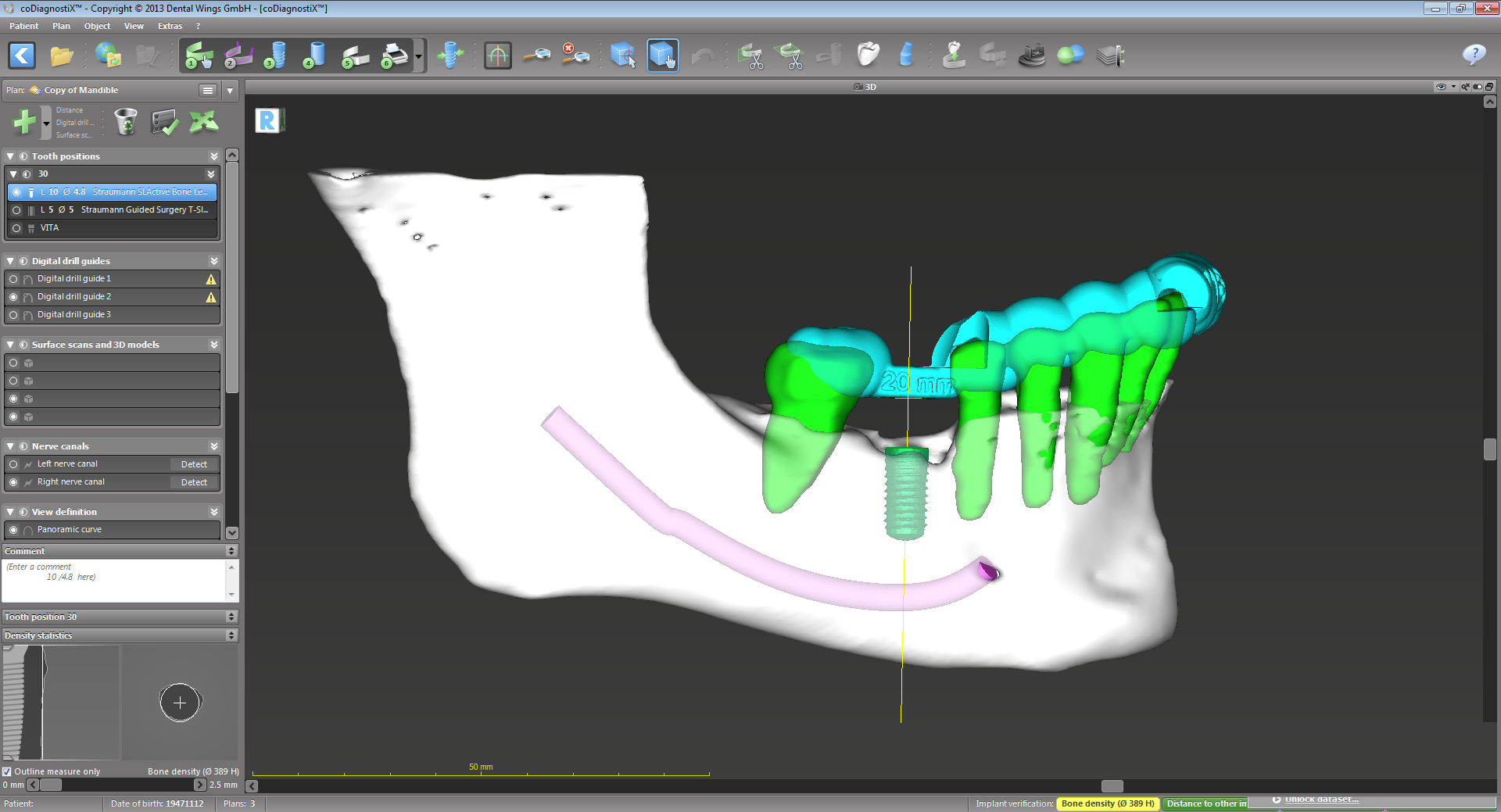Select workflow step 4 sleeve icon
Image resolution: width=1501 pixels, height=812 pixels.
pyautogui.click(x=314, y=55)
